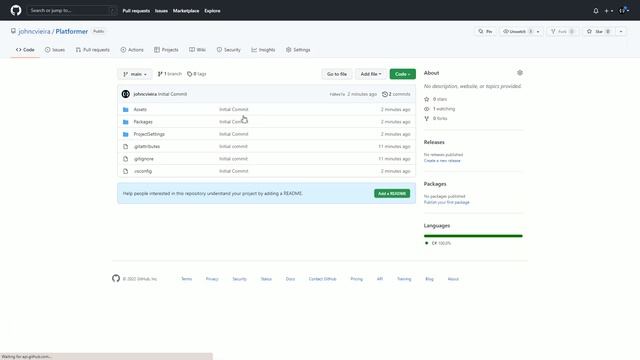Open johncvieira's avatar in commit row
The height and width of the screenshot is (360, 640).
tap(126, 94)
